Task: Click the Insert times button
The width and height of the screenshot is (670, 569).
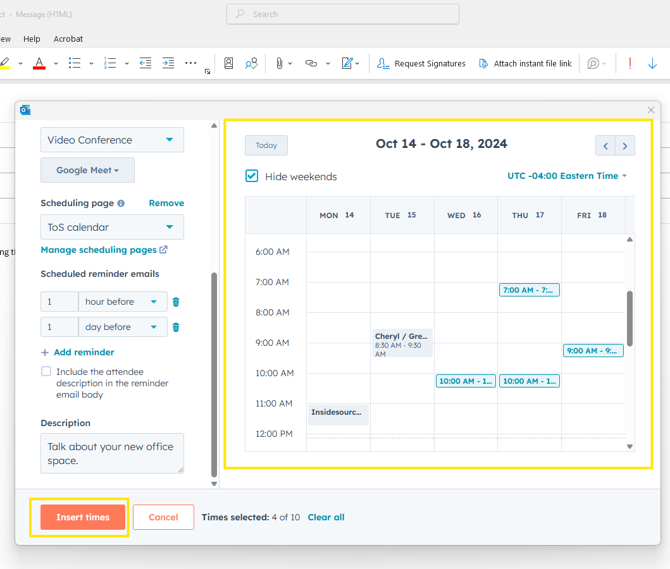Action: [x=83, y=517]
